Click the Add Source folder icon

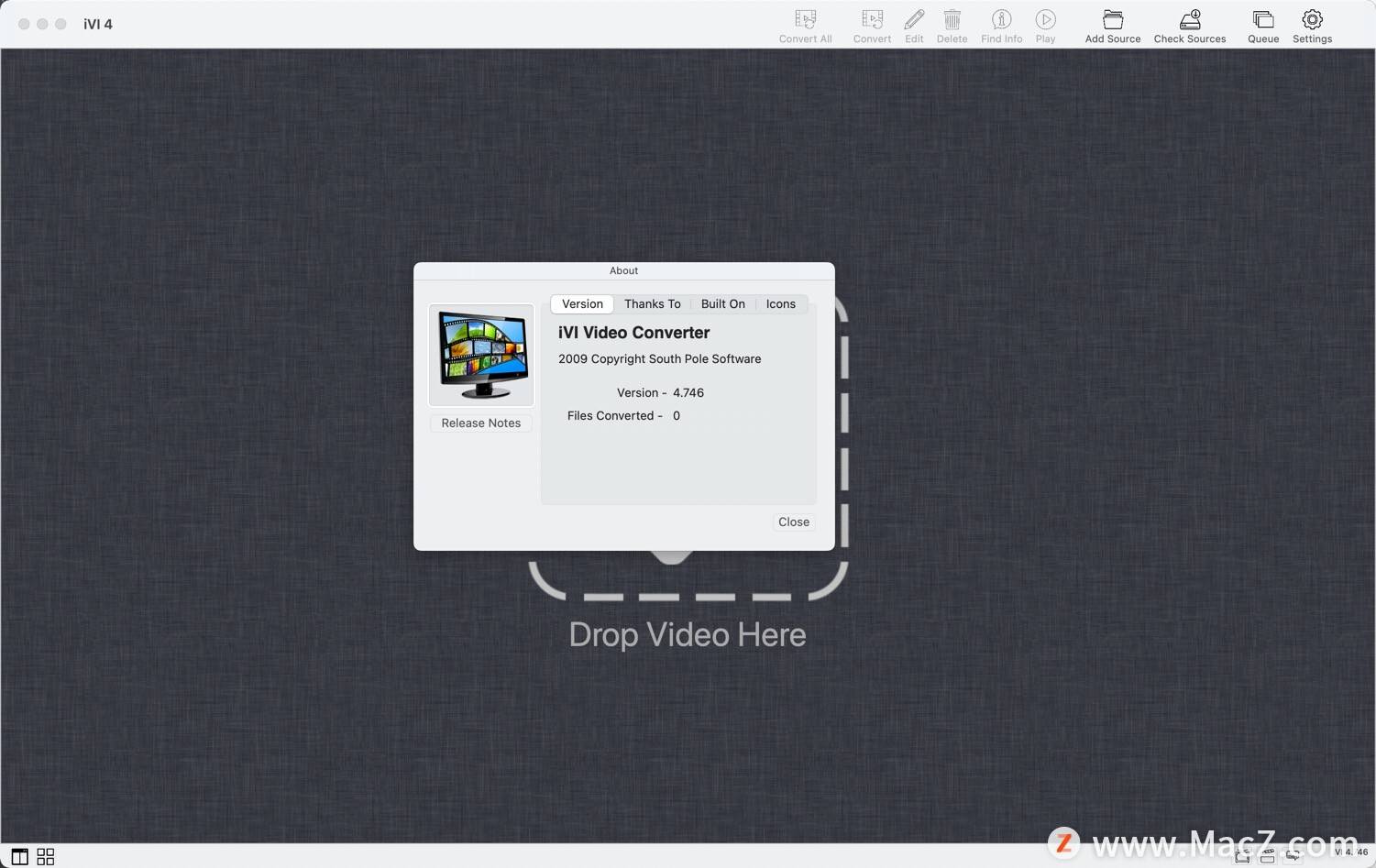1113,19
